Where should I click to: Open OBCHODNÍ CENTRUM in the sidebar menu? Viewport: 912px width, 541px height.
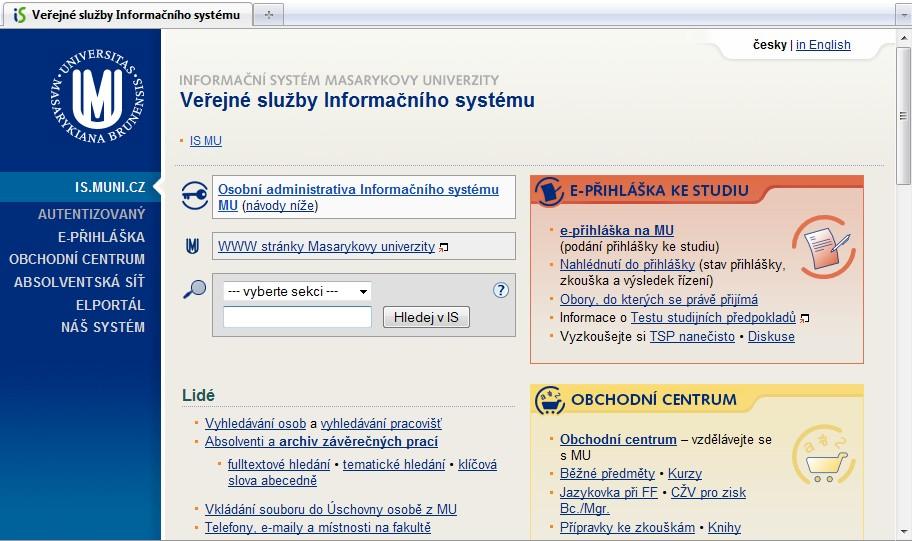tap(77, 259)
